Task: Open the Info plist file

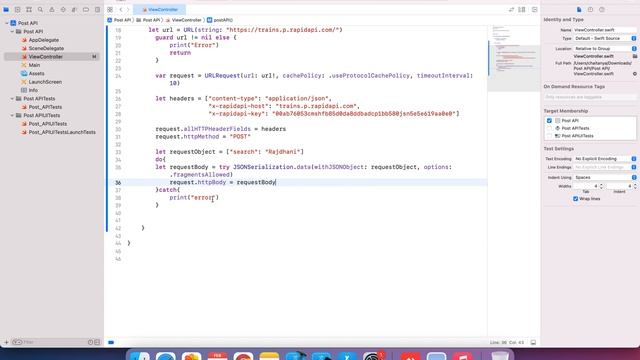Action: coord(33,90)
